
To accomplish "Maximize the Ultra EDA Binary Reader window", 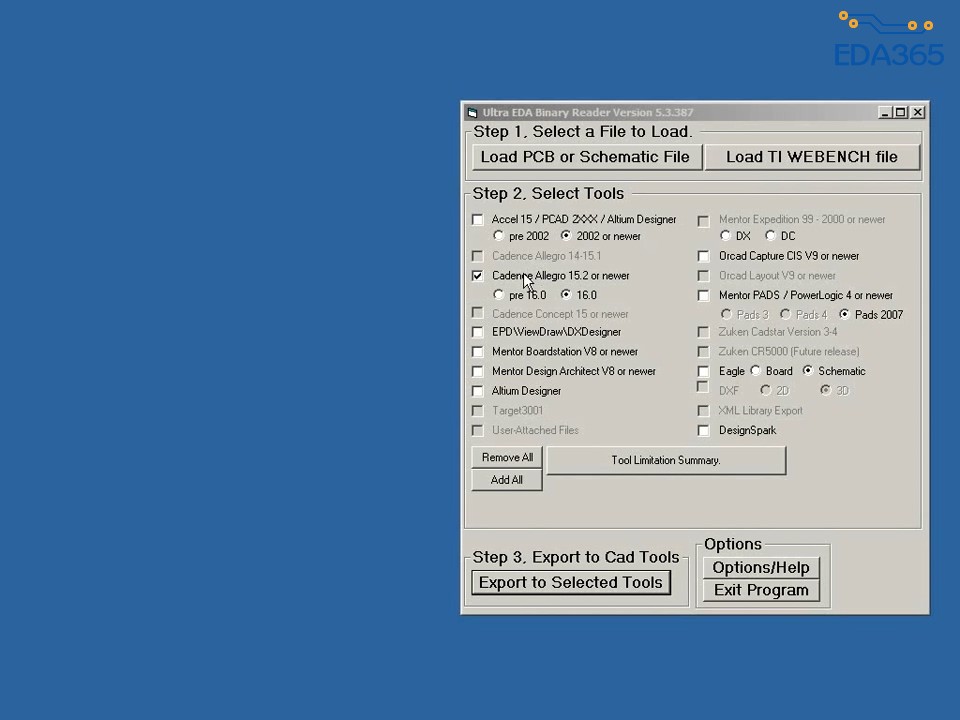I will click(x=901, y=113).
